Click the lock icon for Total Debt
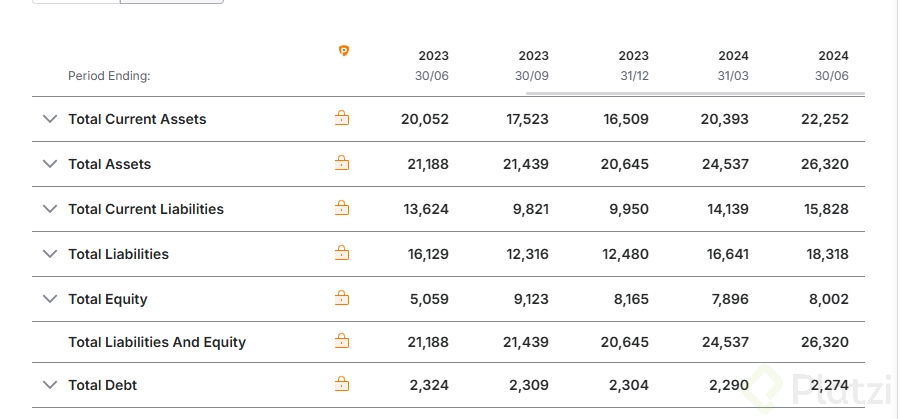Screen dimensions: 900x419 click(342, 385)
